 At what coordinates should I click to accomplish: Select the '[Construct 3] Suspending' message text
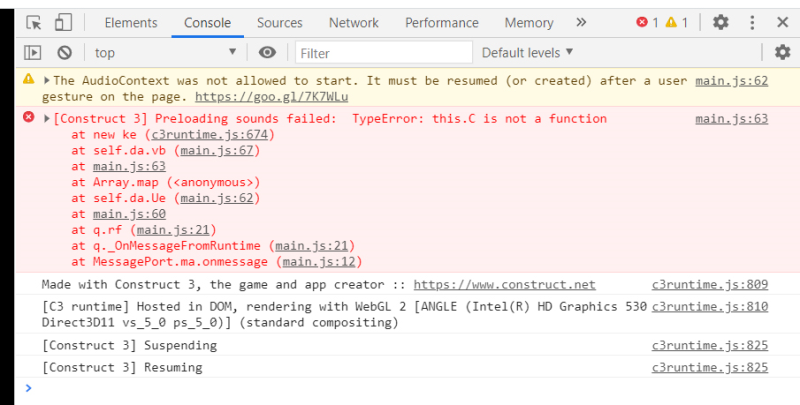pyautogui.click(x=129, y=345)
